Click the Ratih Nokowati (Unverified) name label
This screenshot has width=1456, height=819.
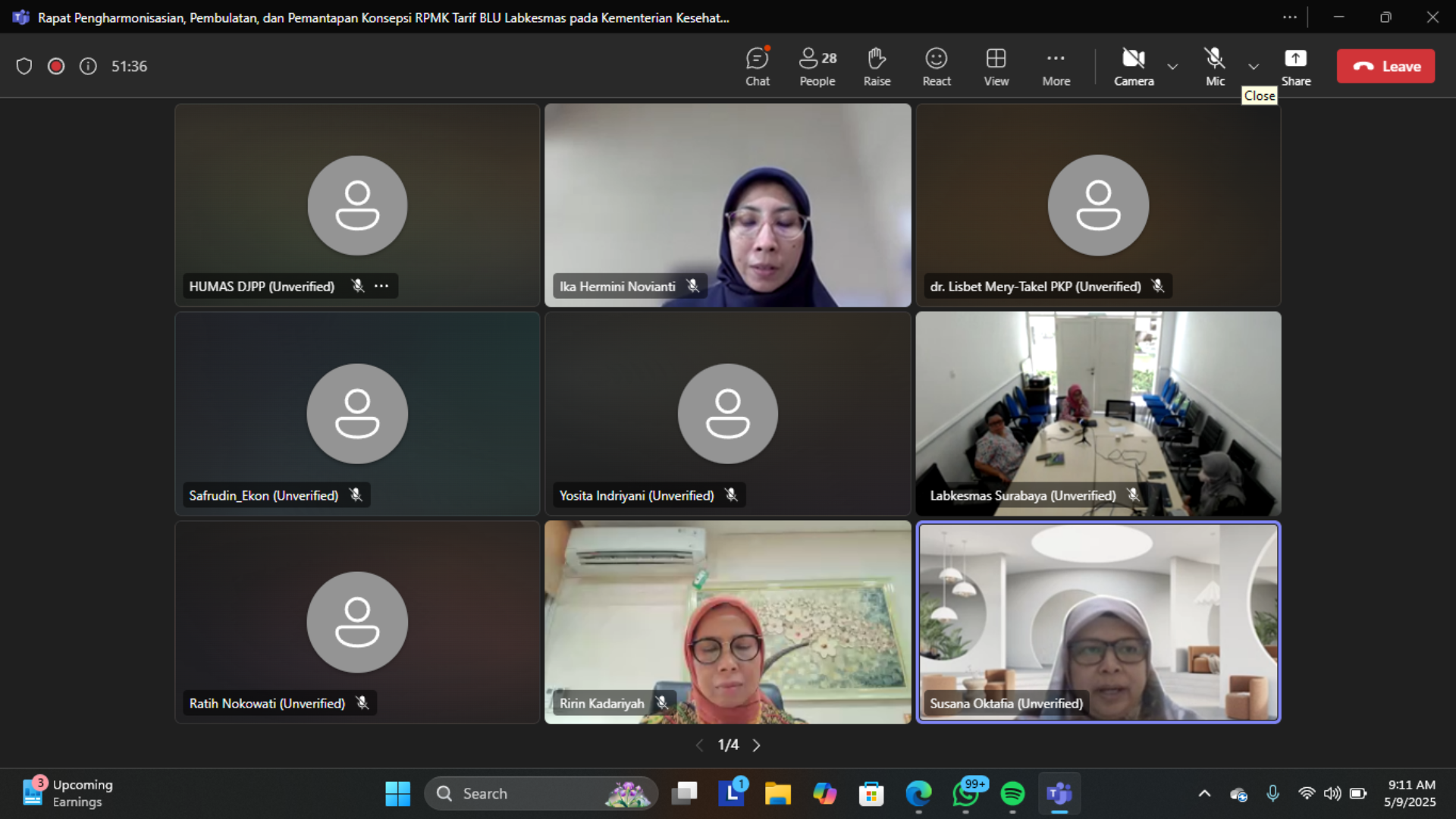point(267,704)
